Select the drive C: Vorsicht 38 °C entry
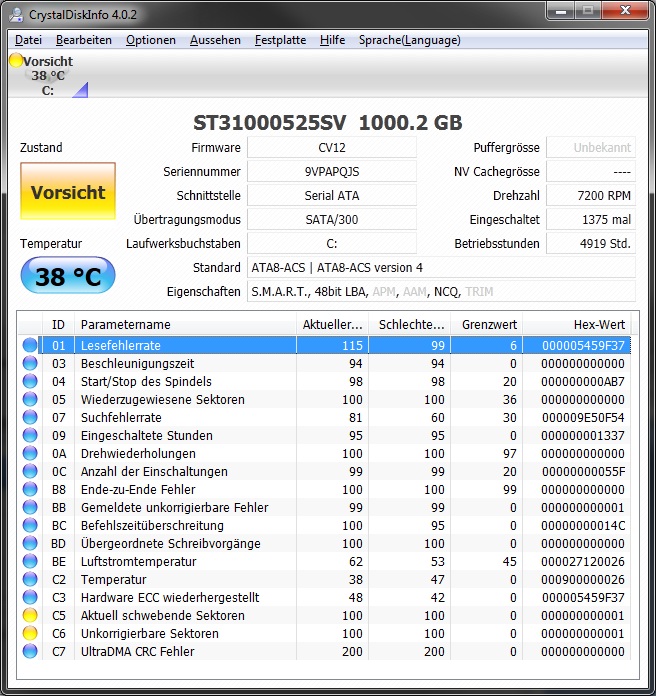This screenshot has width=657, height=698. tap(48, 76)
